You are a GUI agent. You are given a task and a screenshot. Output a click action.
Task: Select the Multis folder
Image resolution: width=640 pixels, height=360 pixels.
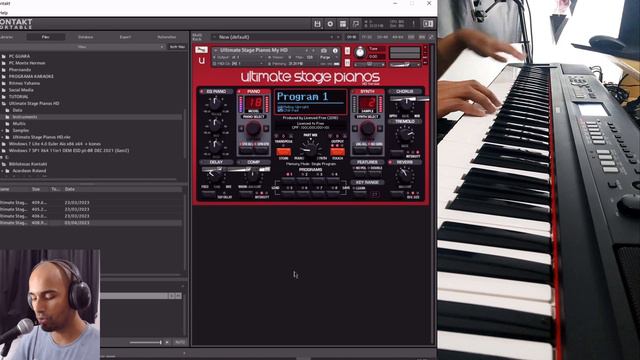tap(19, 124)
